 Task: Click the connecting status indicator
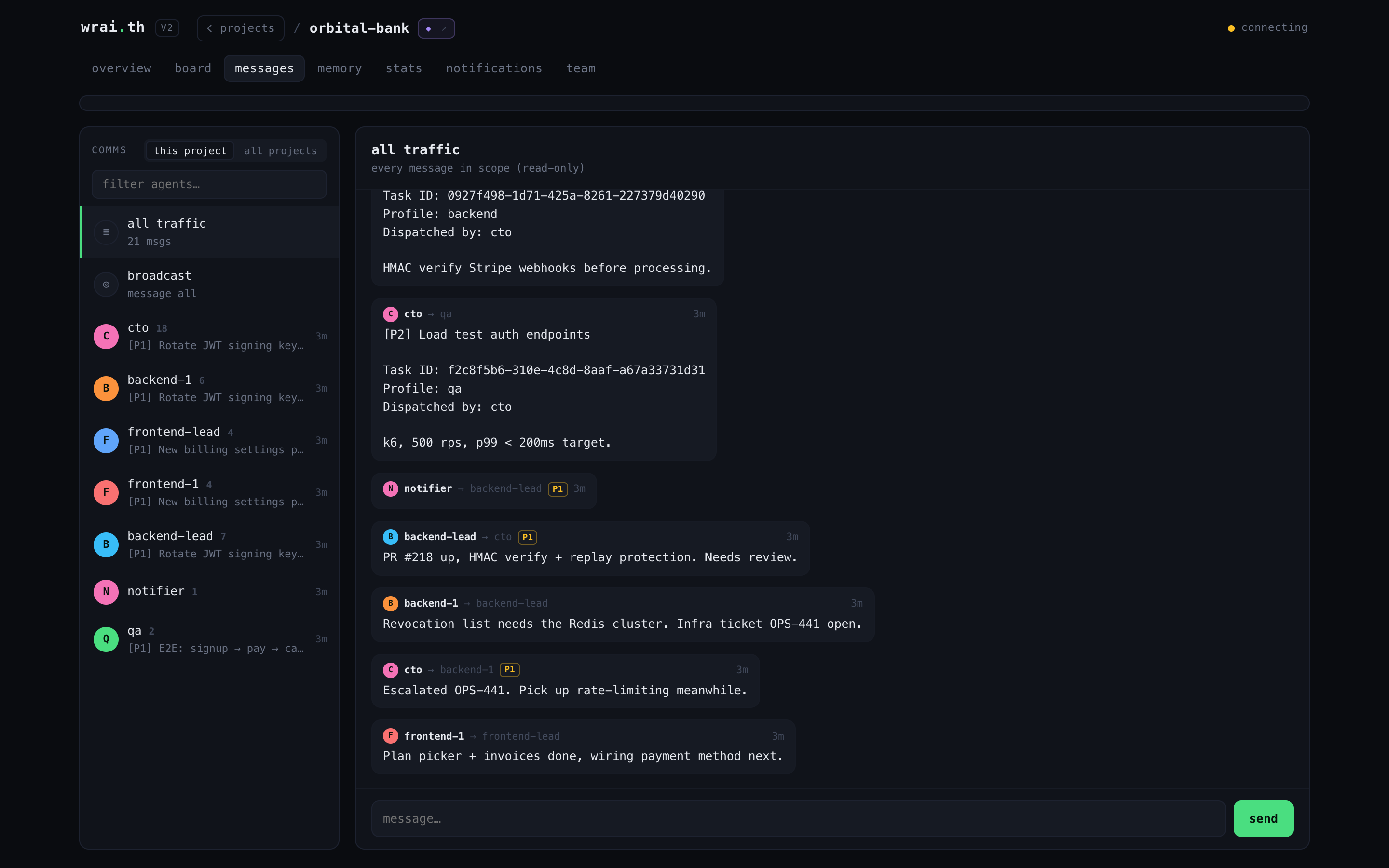tap(1267, 27)
